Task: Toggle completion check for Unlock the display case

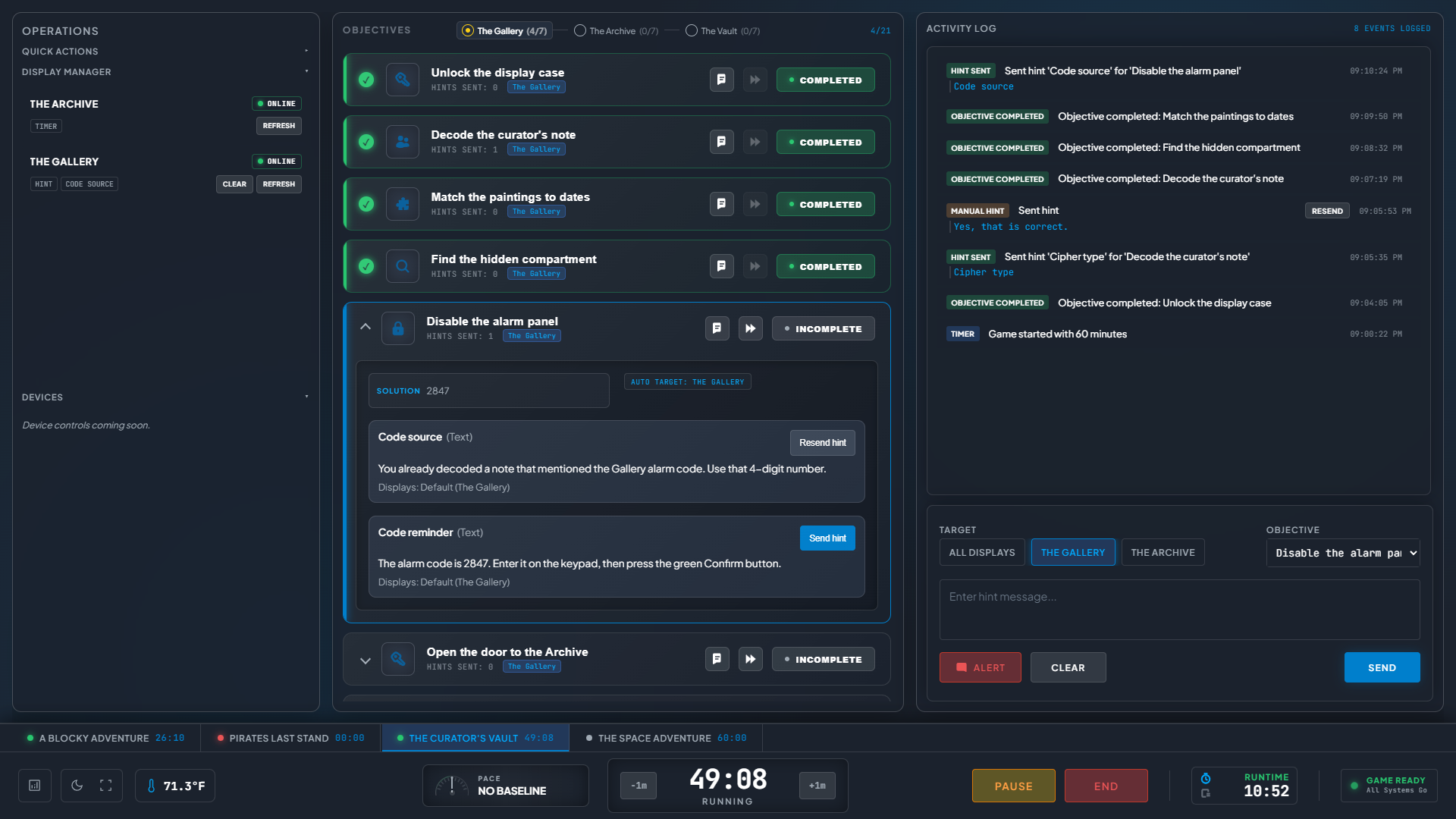Action: coord(366,80)
